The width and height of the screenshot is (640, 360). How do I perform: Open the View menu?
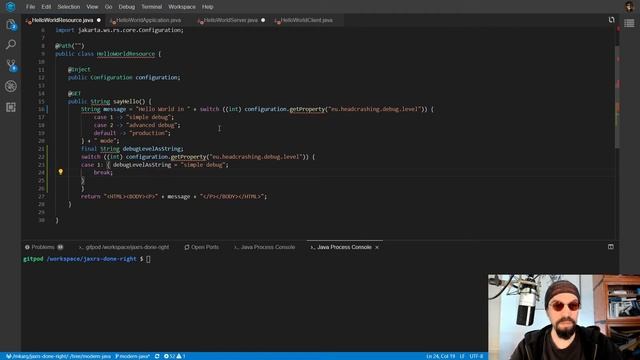pos(92,7)
